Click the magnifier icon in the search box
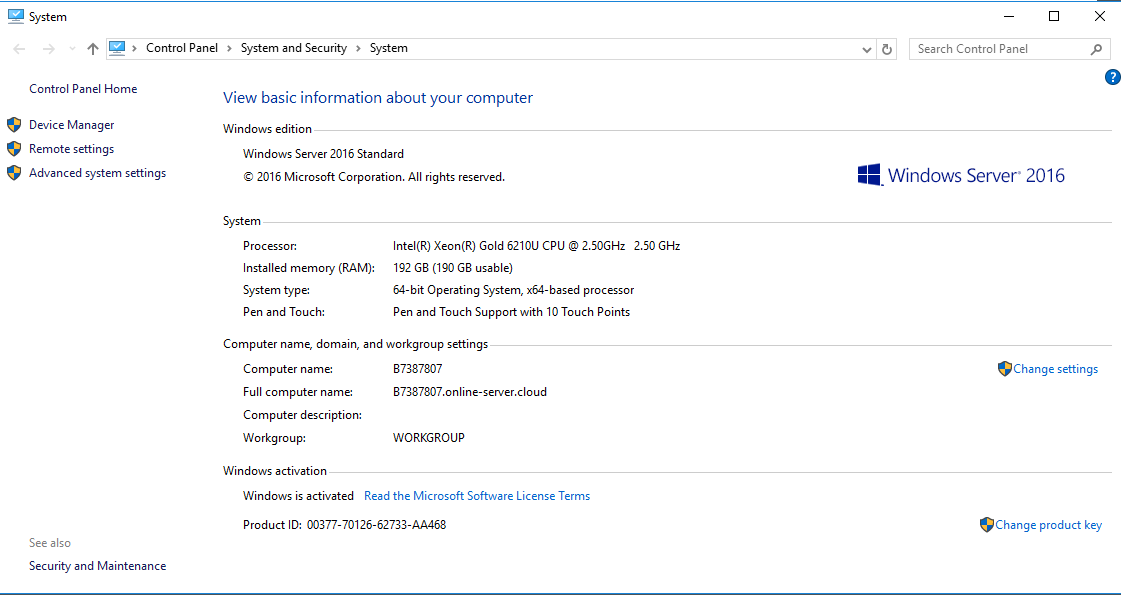The width and height of the screenshot is (1121, 595). tap(1096, 49)
